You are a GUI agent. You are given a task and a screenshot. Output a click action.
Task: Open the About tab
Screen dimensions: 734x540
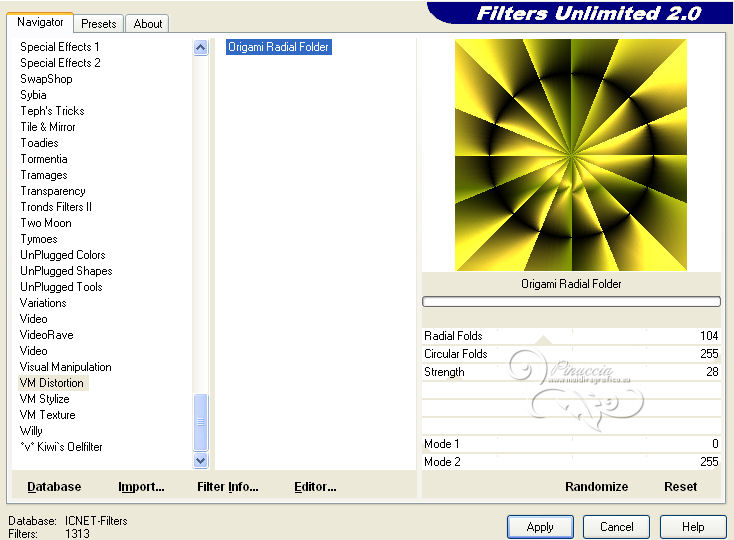pyautogui.click(x=148, y=23)
